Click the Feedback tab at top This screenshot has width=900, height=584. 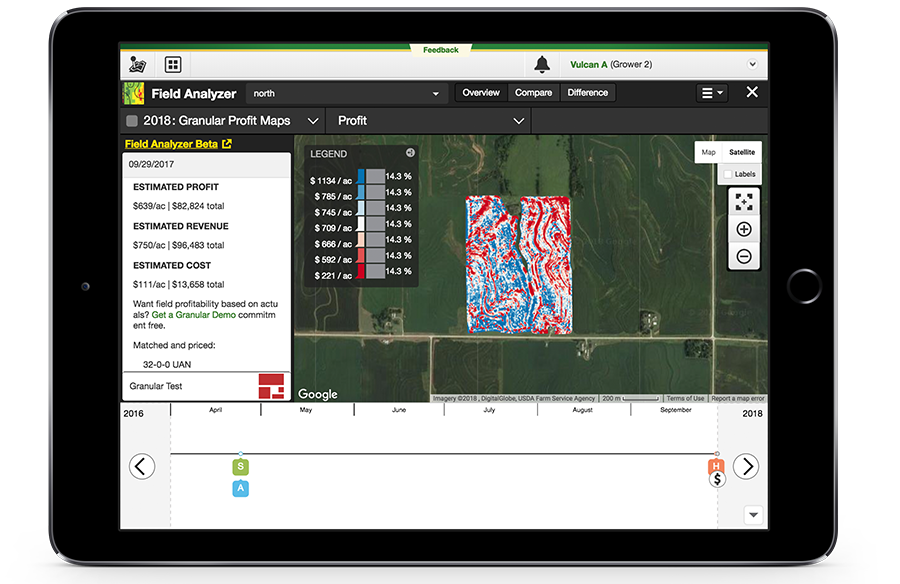pos(441,50)
